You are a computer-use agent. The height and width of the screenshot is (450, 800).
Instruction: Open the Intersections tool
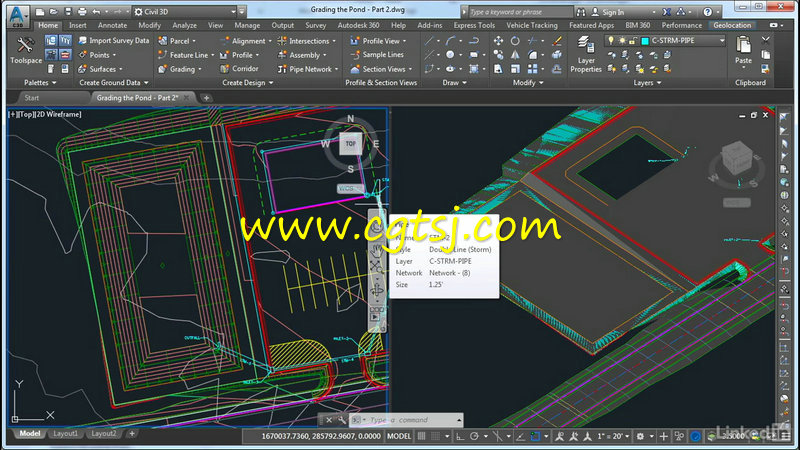[307, 41]
